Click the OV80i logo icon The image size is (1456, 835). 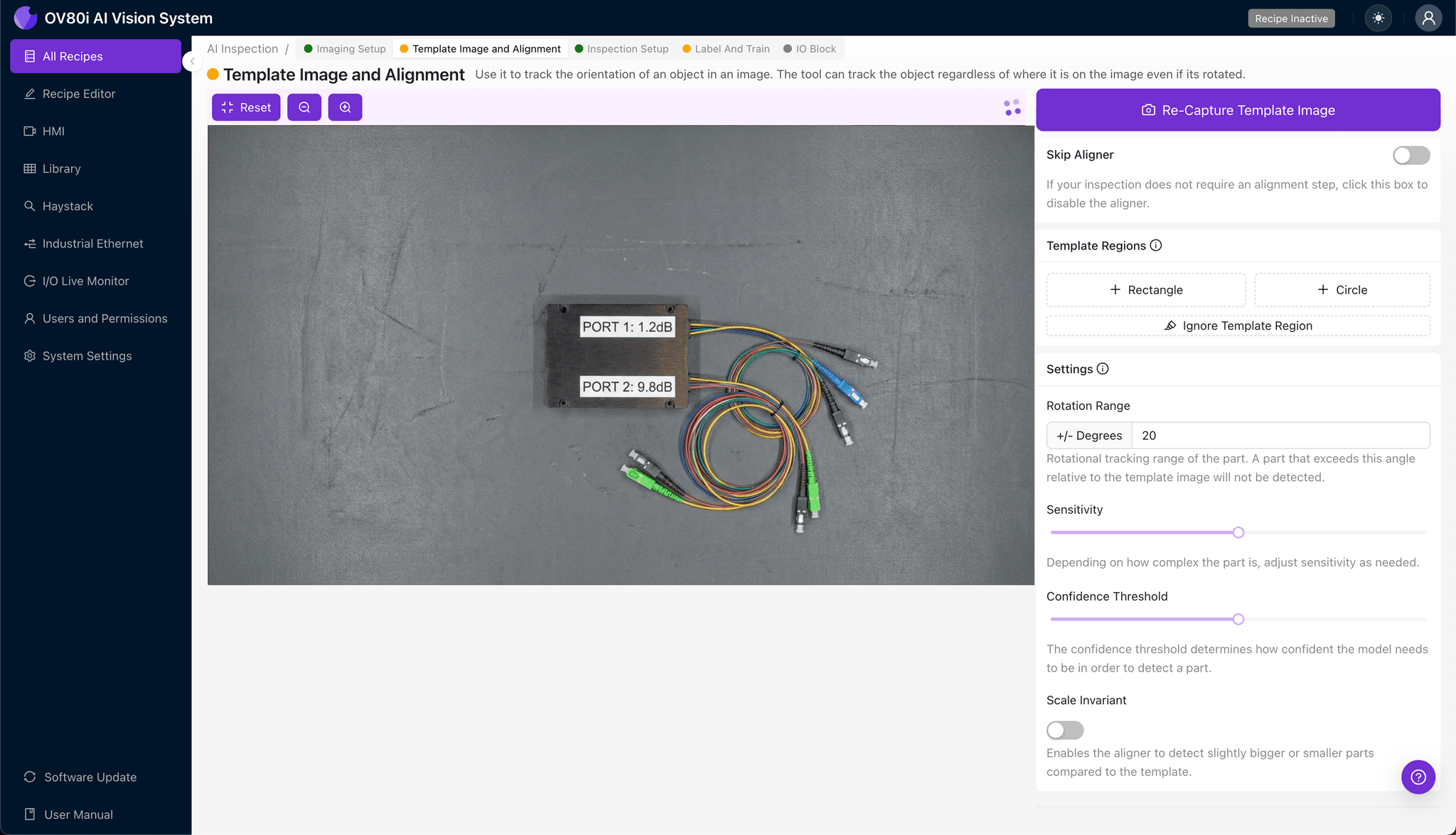(x=26, y=18)
